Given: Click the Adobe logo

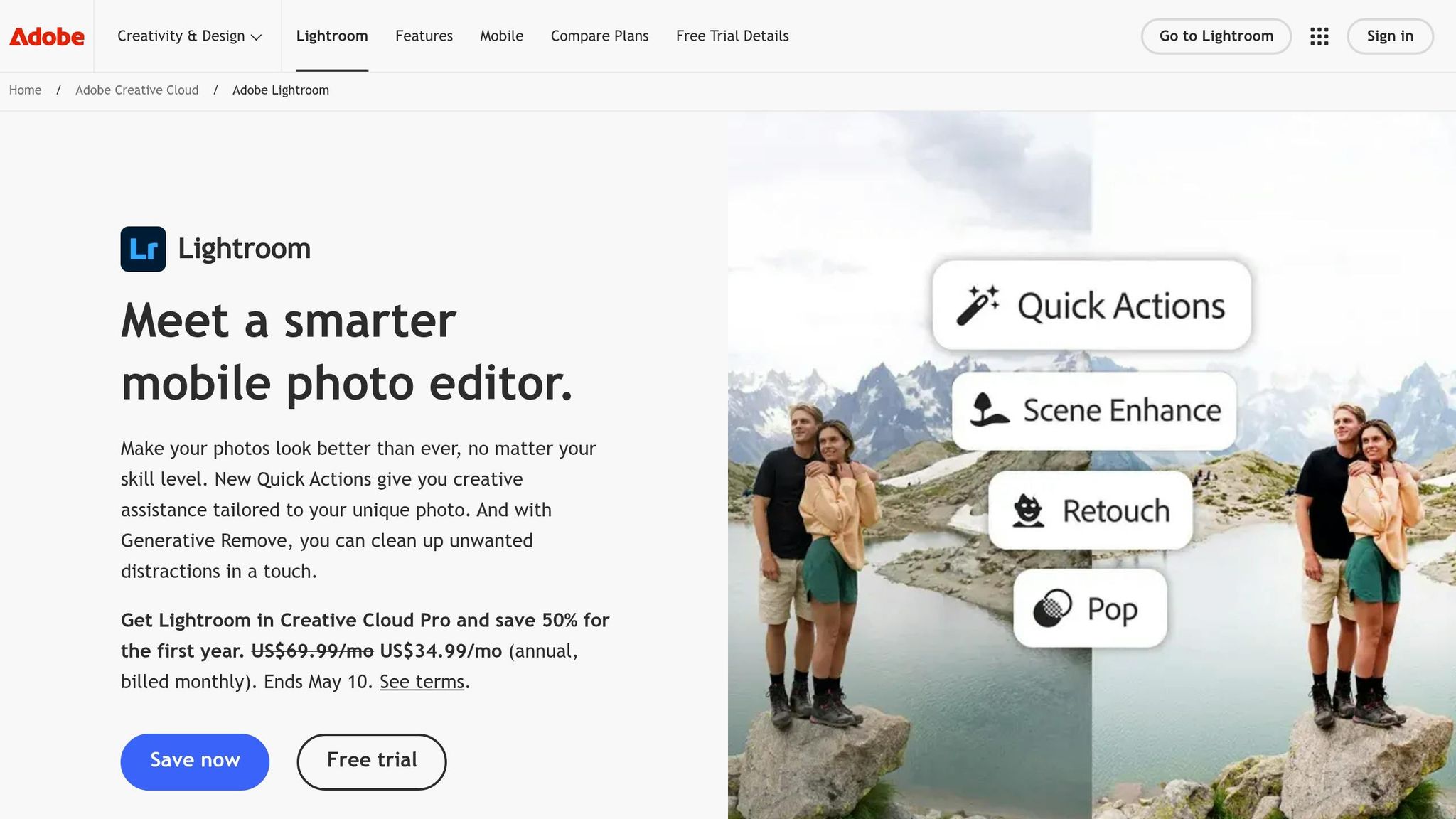Looking at the screenshot, I should [x=47, y=36].
